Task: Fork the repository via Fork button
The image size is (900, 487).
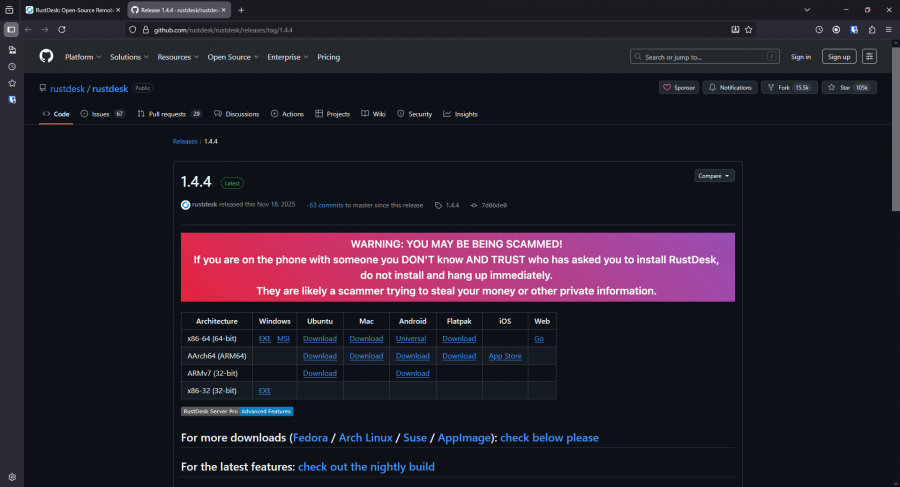Action: (x=789, y=87)
